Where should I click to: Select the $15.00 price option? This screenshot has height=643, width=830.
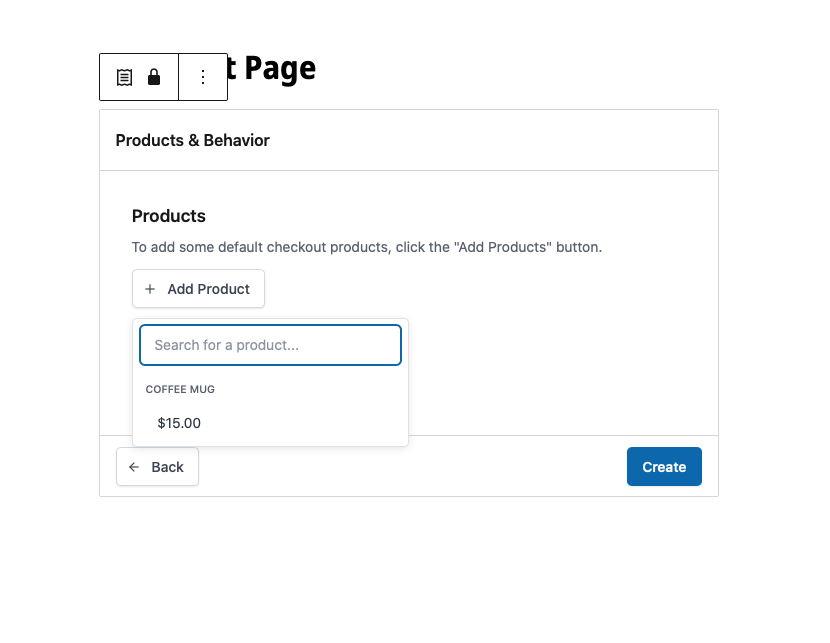179,423
